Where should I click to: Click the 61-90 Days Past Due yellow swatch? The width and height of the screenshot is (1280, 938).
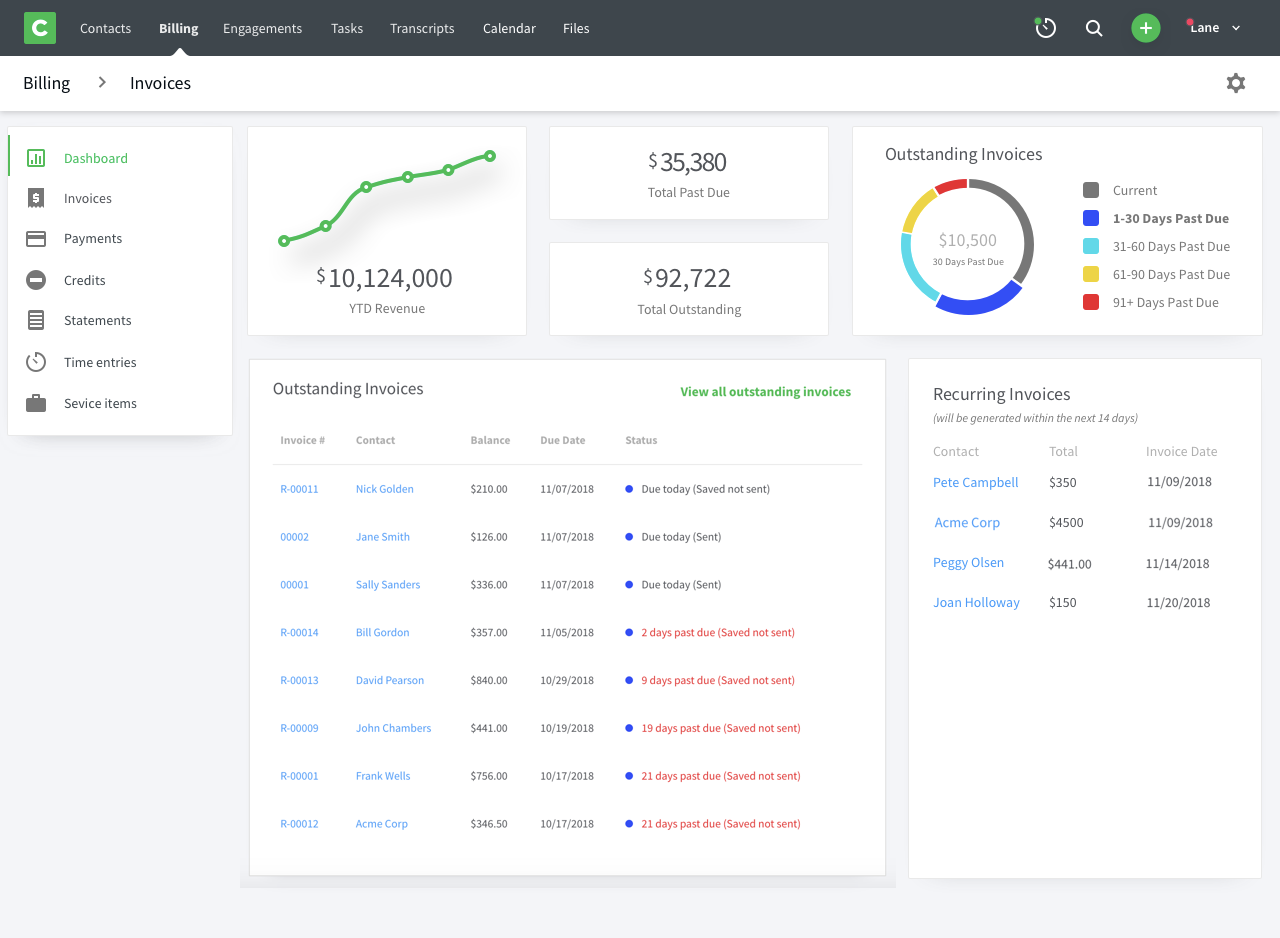[x=1091, y=274]
